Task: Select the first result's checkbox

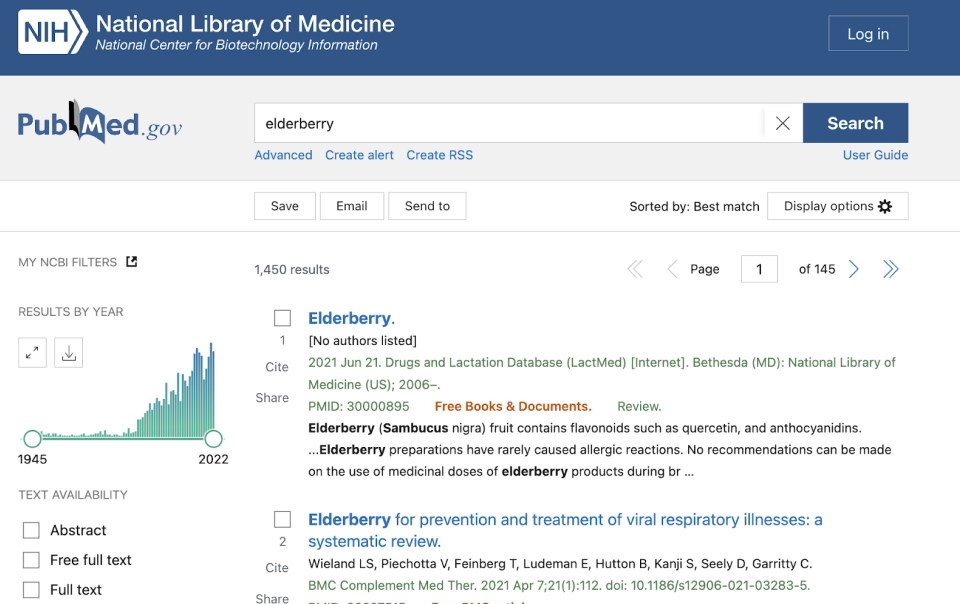Action: tap(283, 318)
